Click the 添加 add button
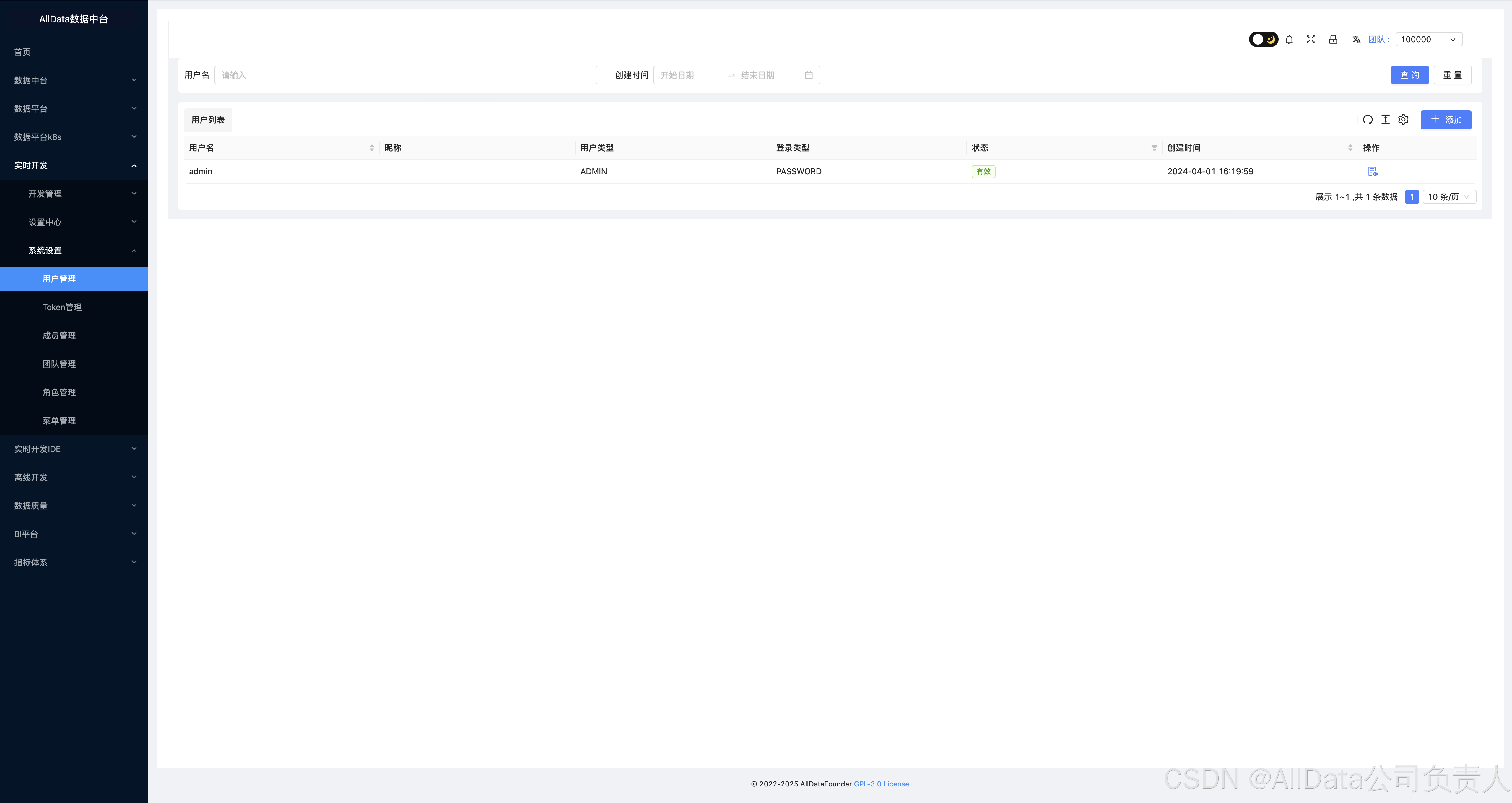 [x=1446, y=120]
